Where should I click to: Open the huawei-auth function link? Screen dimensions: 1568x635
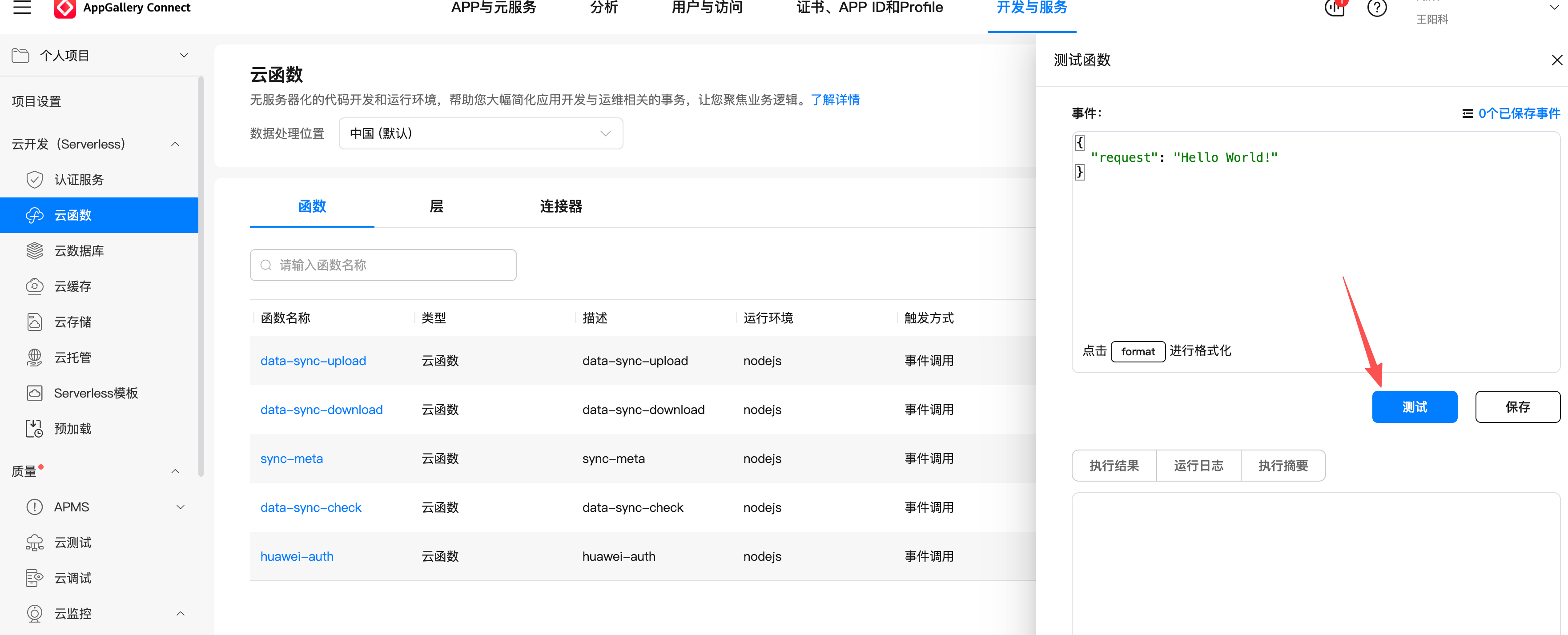point(297,556)
